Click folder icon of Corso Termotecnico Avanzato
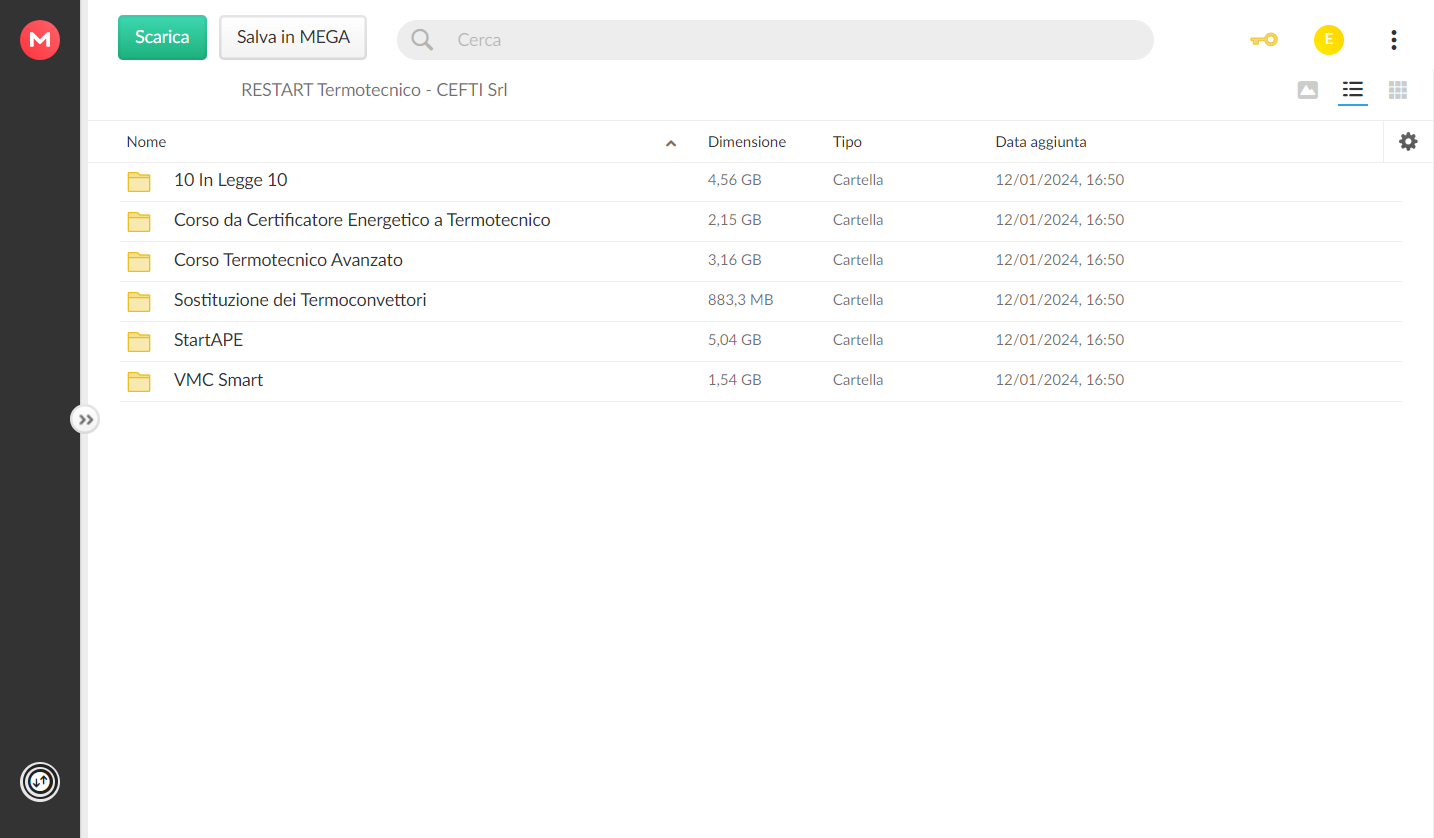This screenshot has height=838, width=1434. click(x=139, y=261)
